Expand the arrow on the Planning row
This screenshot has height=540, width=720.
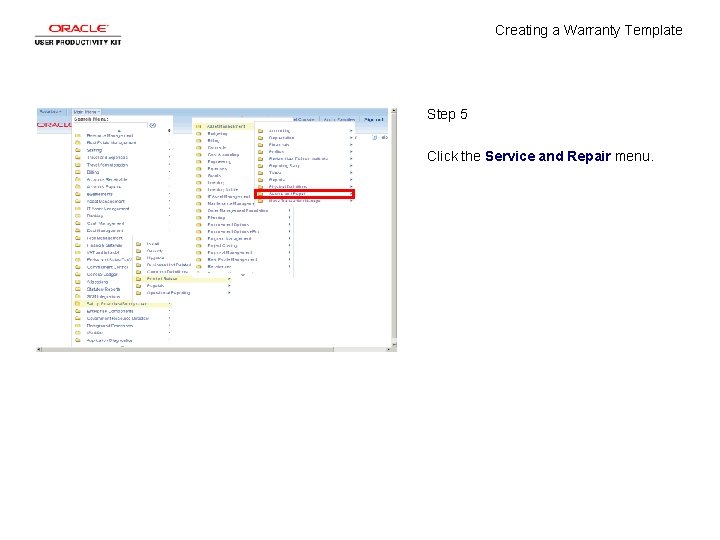(x=289, y=218)
